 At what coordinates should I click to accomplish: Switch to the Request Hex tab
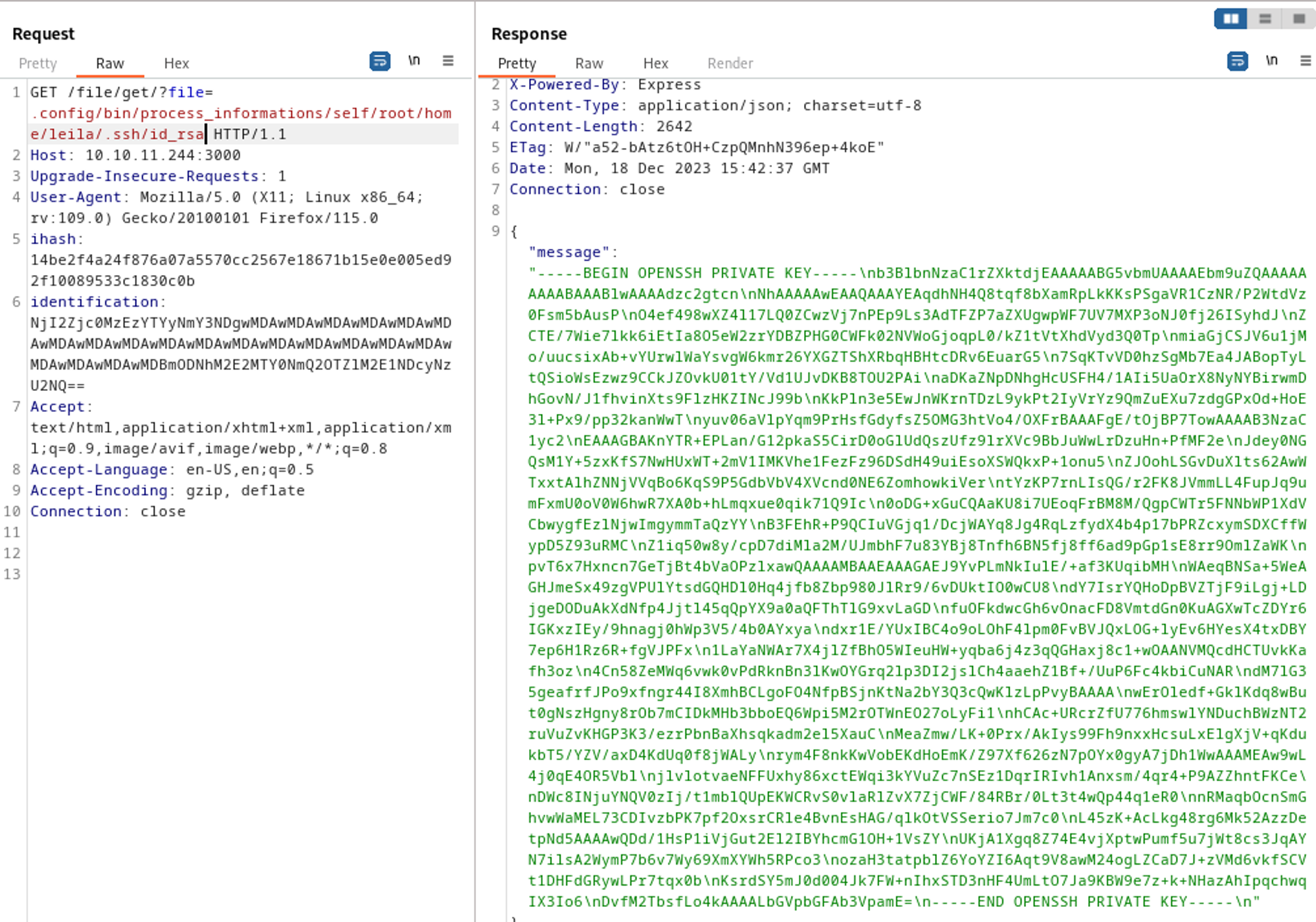tap(176, 64)
